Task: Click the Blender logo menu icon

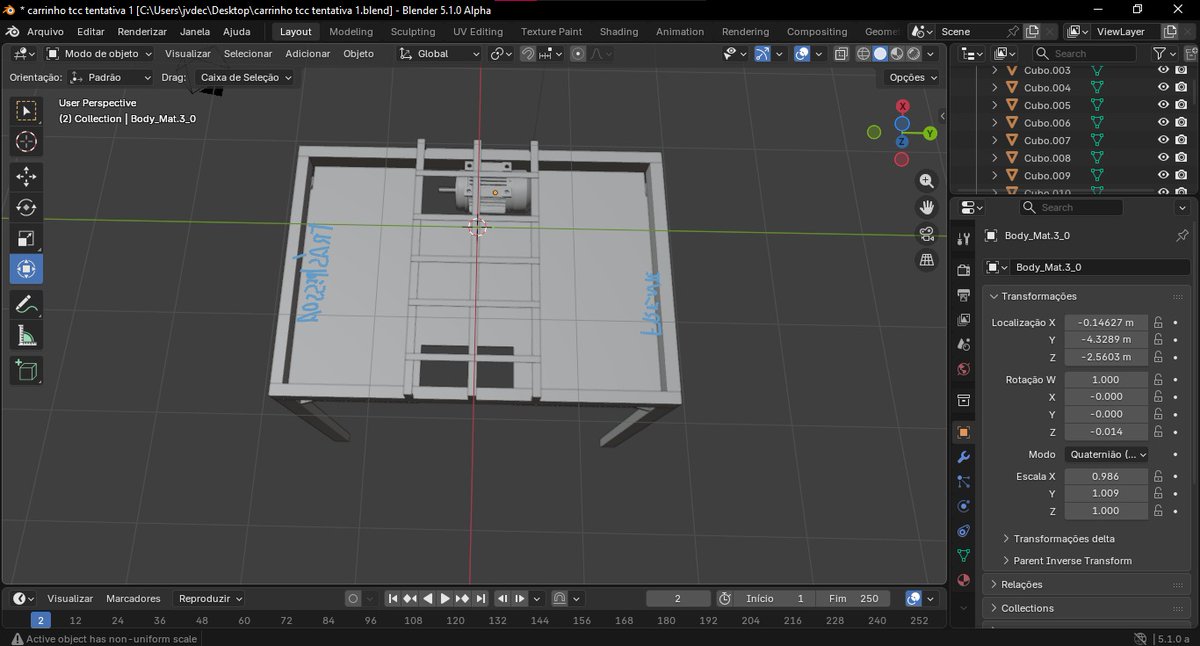Action: pos(13,31)
